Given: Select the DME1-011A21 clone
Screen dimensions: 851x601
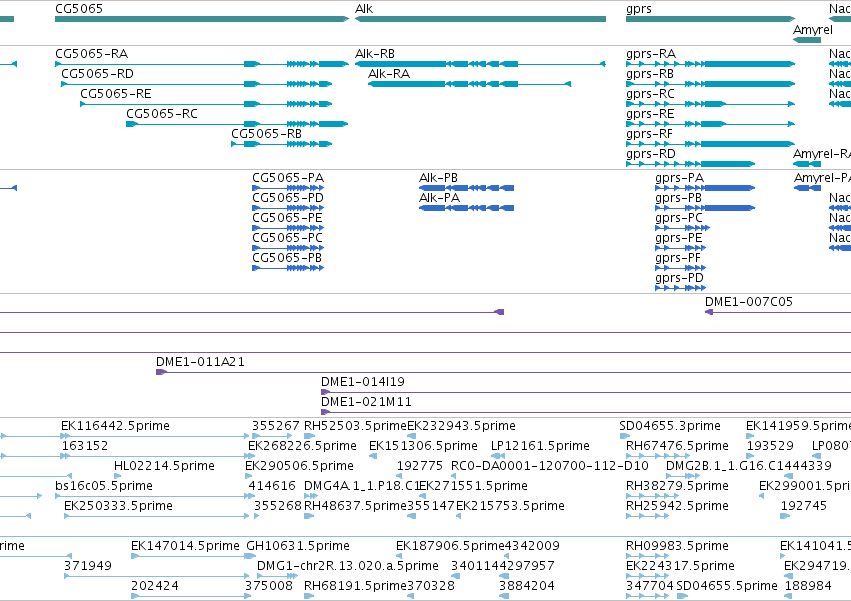Looking at the screenshot, I should (x=503, y=372).
